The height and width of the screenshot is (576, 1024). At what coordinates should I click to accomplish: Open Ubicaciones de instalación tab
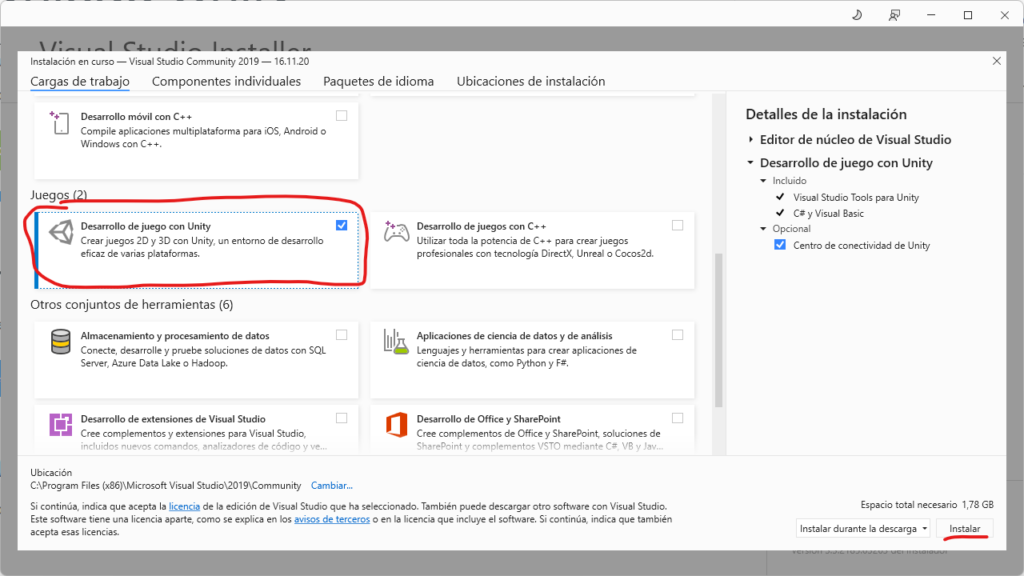pyautogui.click(x=531, y=81)
